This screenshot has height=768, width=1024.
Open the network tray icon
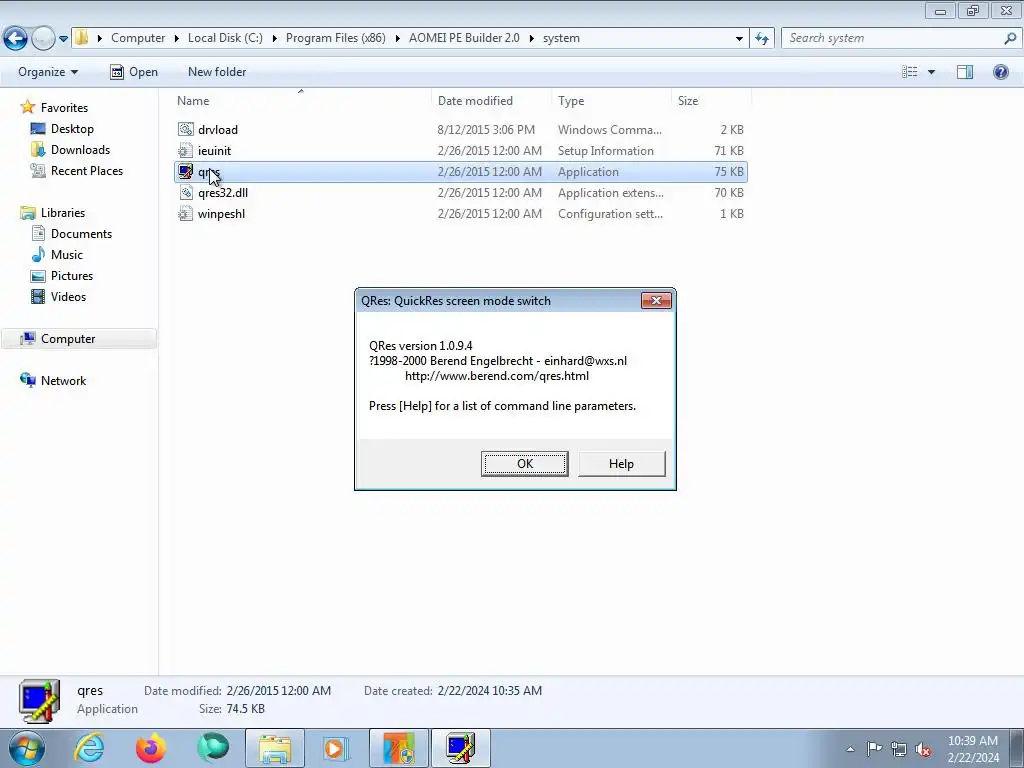pyautogui.click(x=899, y=749)
